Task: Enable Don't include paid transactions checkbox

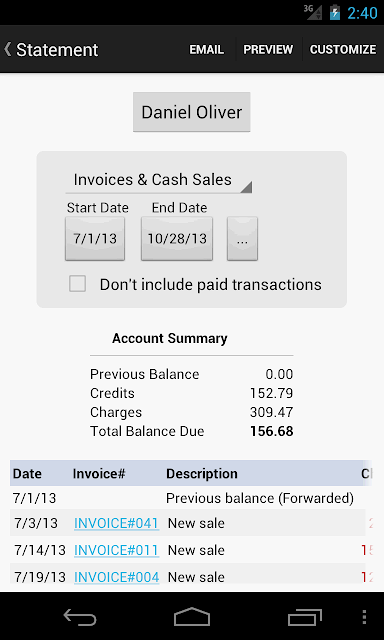Action: [x=78, y=284]
